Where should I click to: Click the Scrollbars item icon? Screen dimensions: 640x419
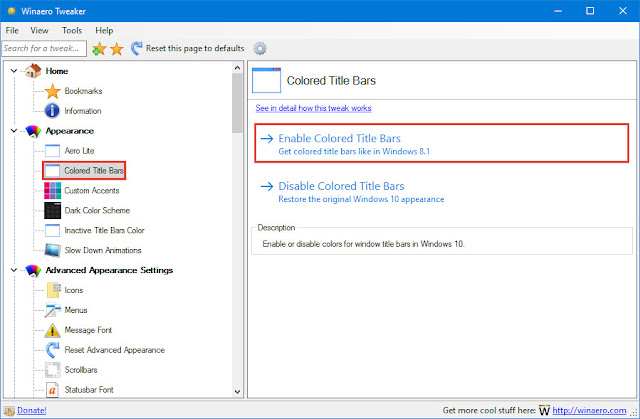tap(53, 370)
